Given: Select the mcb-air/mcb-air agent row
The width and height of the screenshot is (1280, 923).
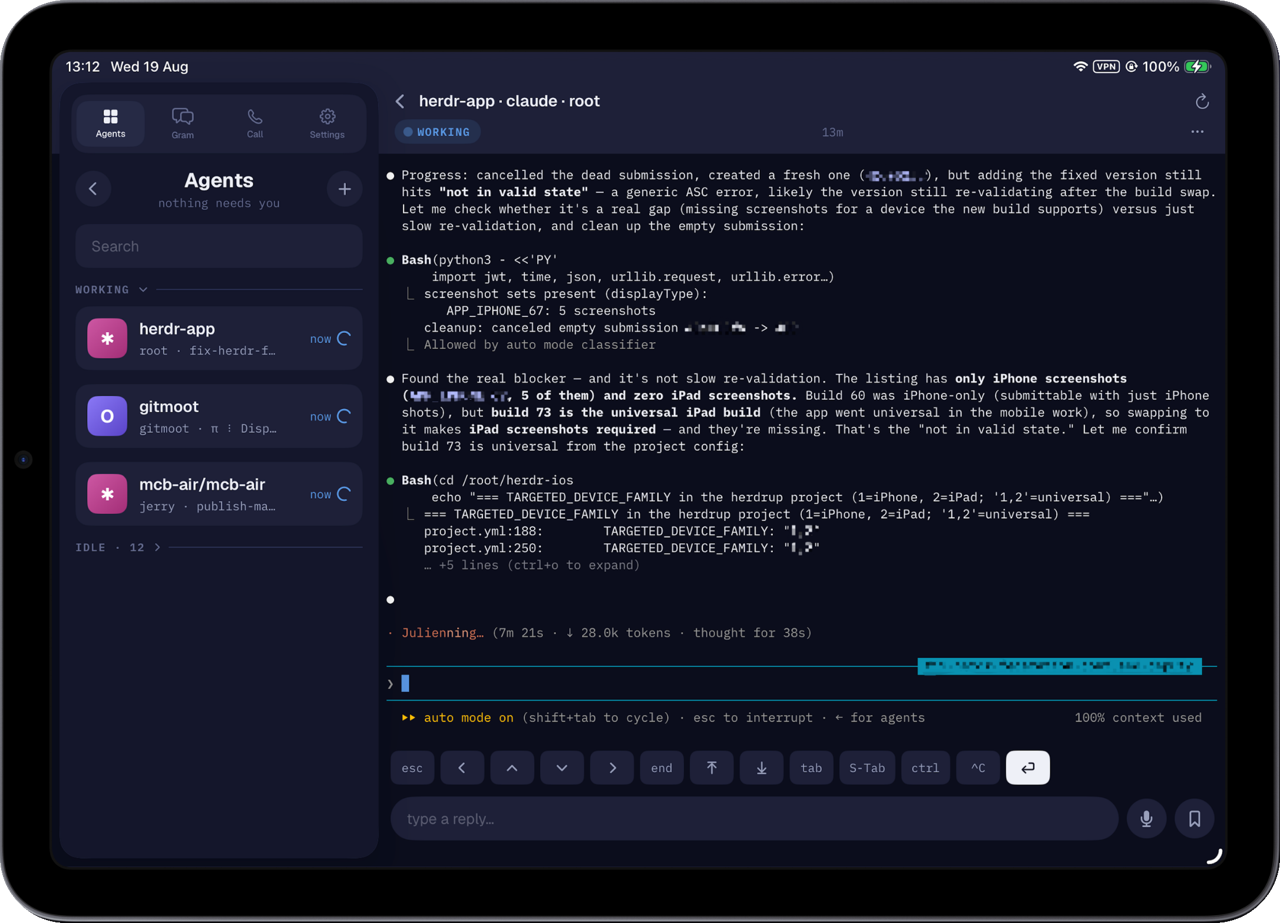Looking at the screenshot, I should pos(219,494).
